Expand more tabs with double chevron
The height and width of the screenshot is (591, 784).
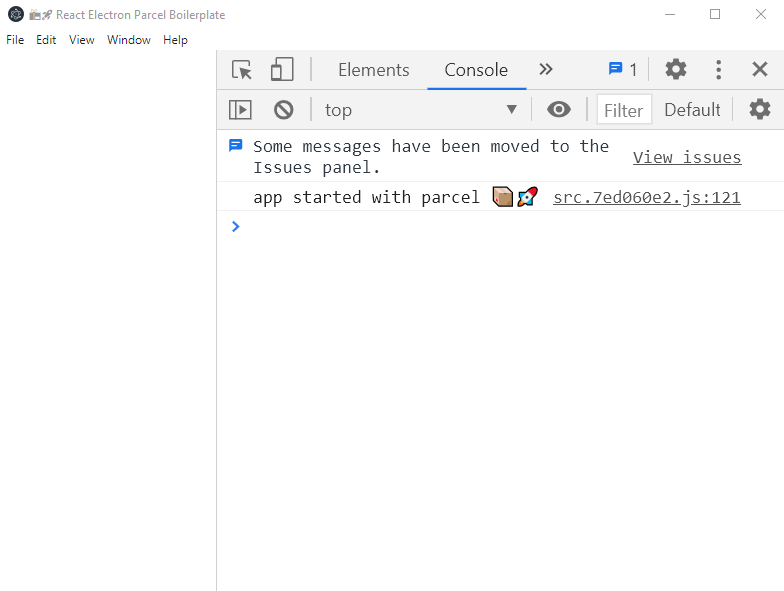point(545,70)
